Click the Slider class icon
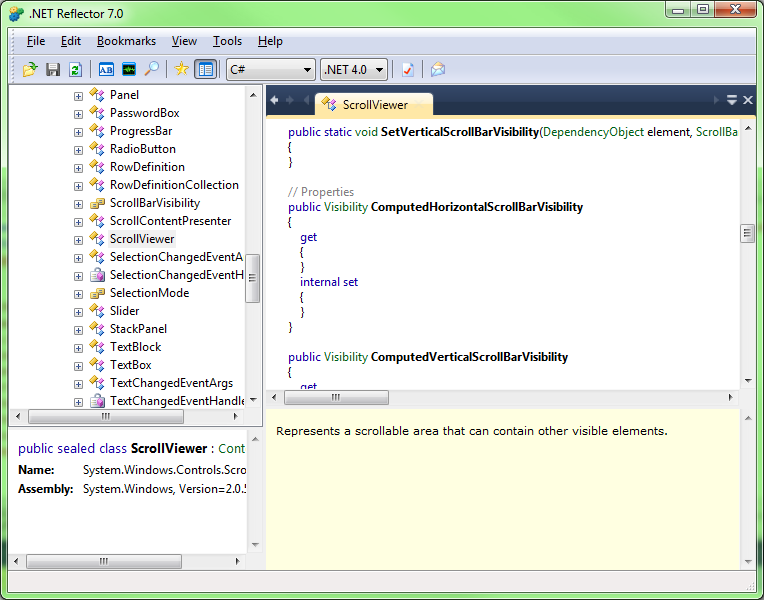The image size is (764, 600). click(97, 311)
